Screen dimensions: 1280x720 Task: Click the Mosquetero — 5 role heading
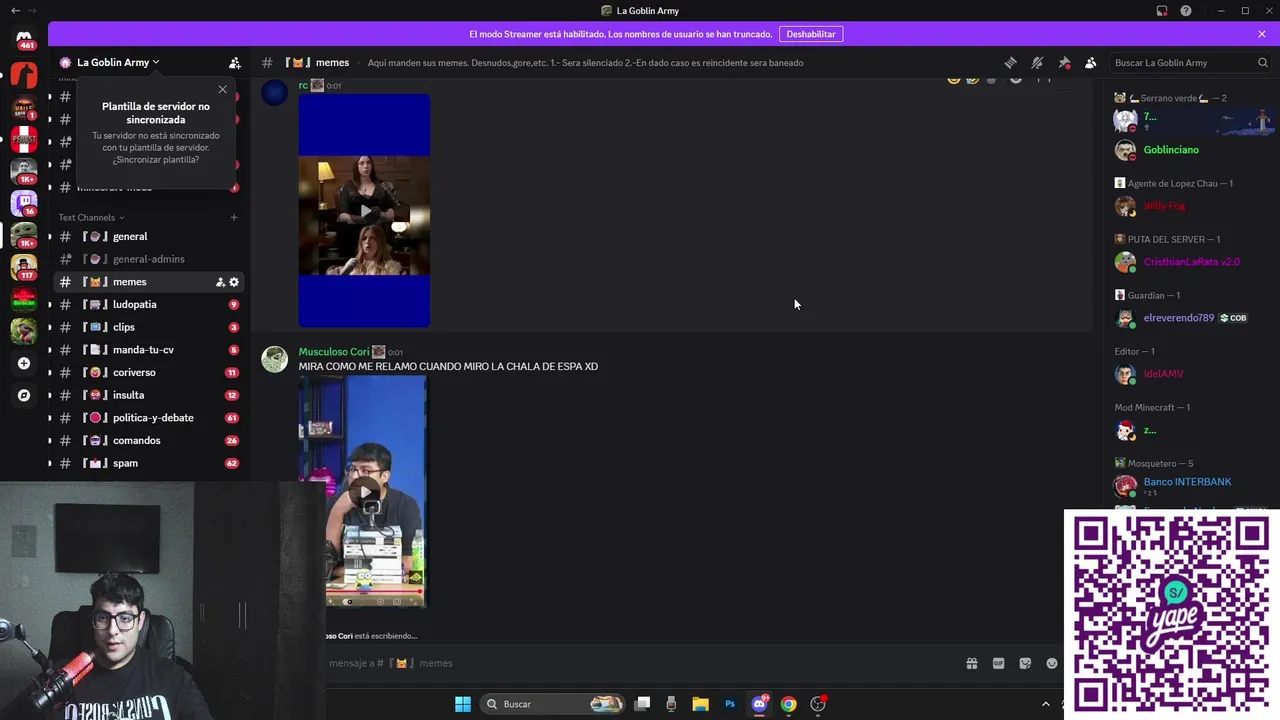coord(1153,463)
